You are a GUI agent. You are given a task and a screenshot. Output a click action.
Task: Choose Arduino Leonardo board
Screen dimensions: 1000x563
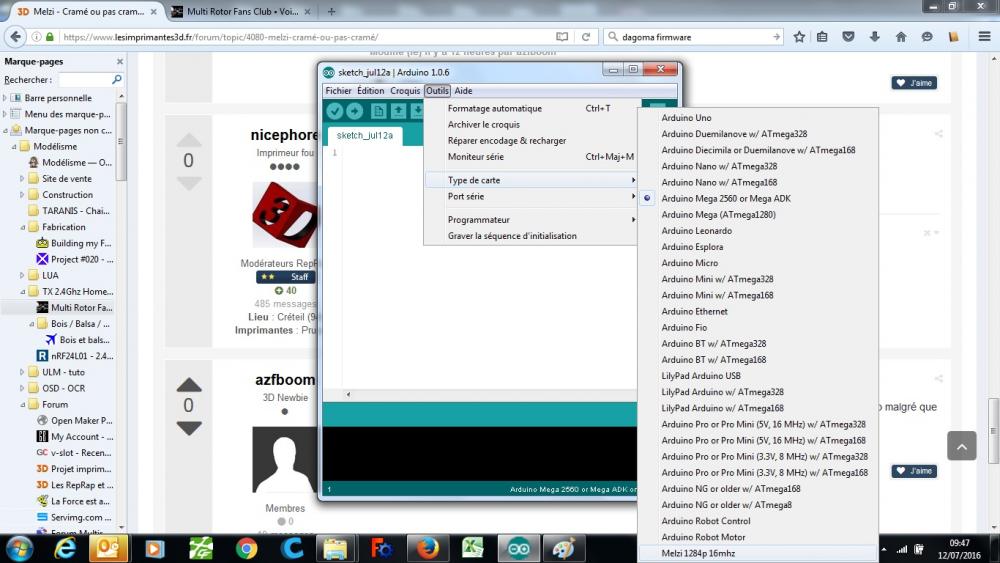click(696, 231)
